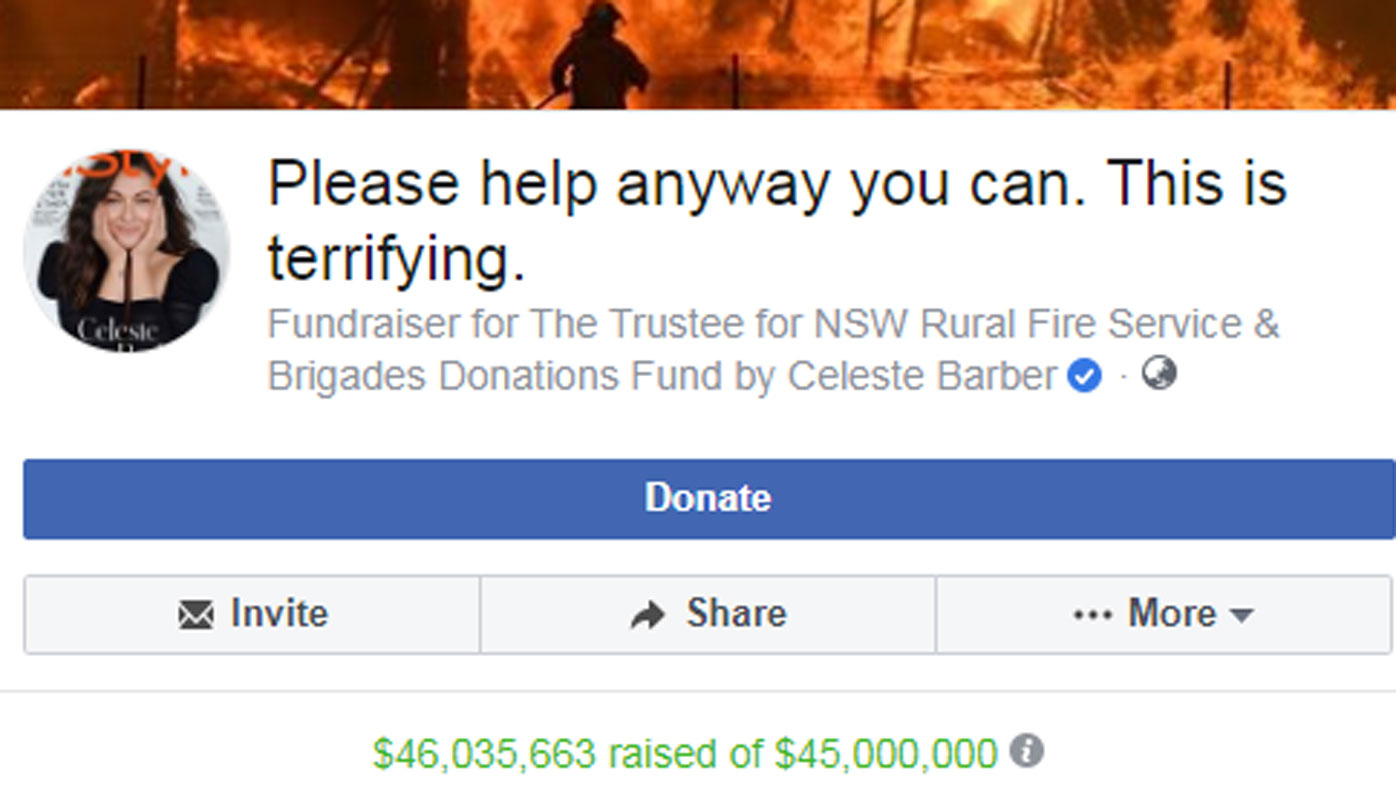The image size is (1396, 785).
Task: Click the blue verified badge icon
Action: (1084, 377)
